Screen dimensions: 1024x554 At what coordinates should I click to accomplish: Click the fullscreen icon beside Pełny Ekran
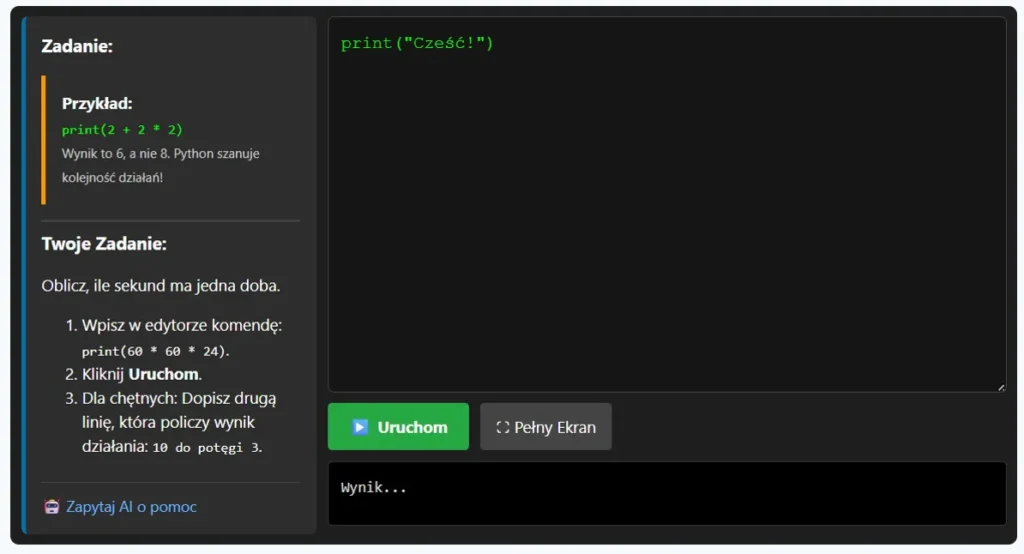(x=503, y=427)
